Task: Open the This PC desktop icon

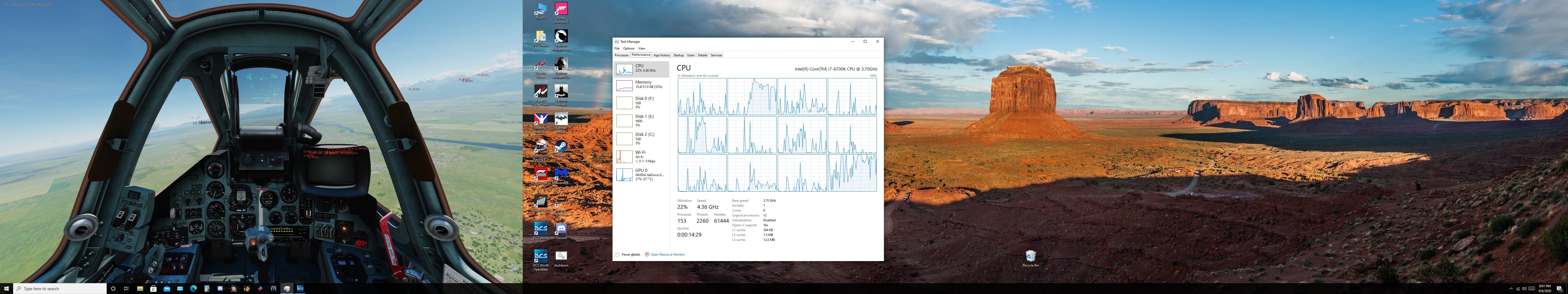Action: (541, 11)
